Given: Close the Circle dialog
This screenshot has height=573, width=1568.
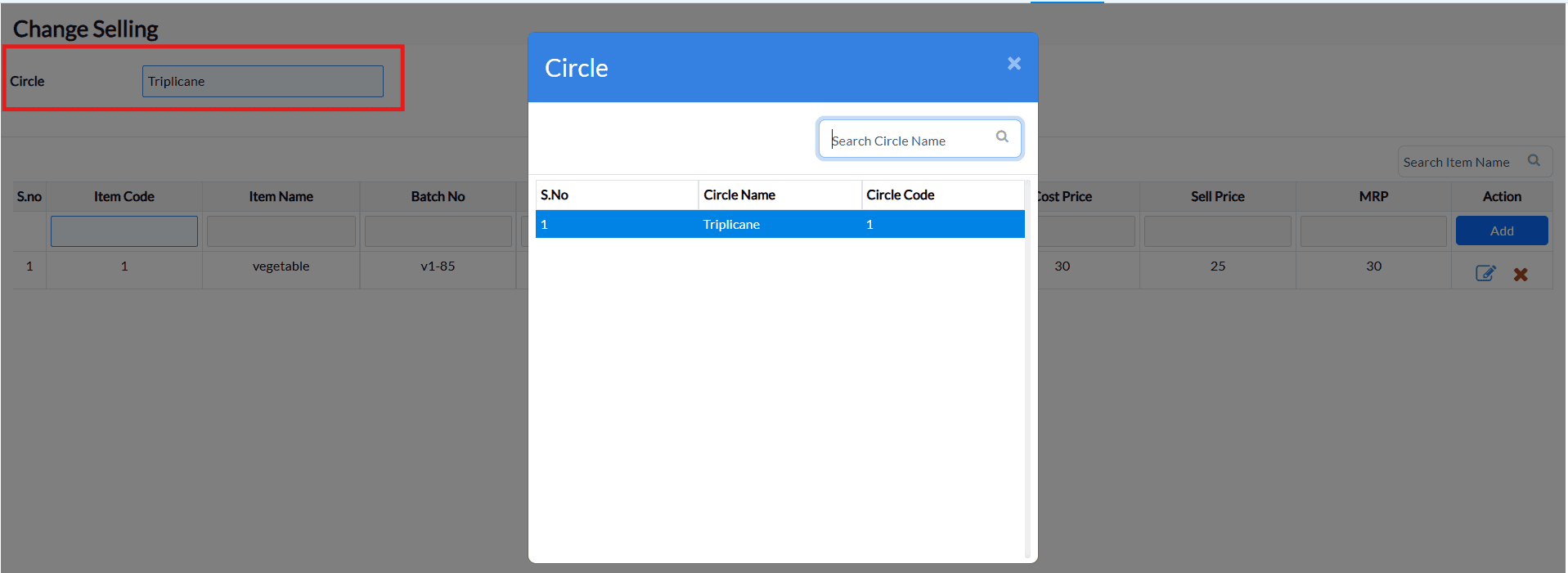Looking at the screenshot, I should tap(1013, 64).
